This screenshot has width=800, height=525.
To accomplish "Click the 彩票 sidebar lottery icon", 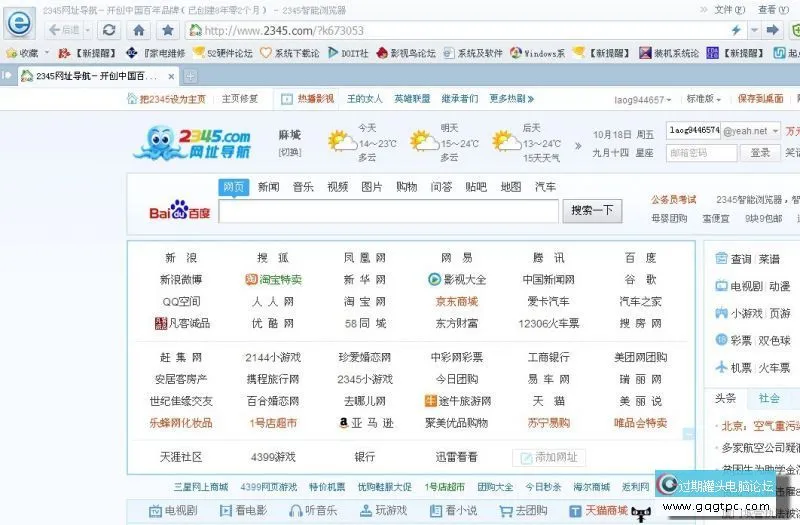I will (x=721, y=340).
